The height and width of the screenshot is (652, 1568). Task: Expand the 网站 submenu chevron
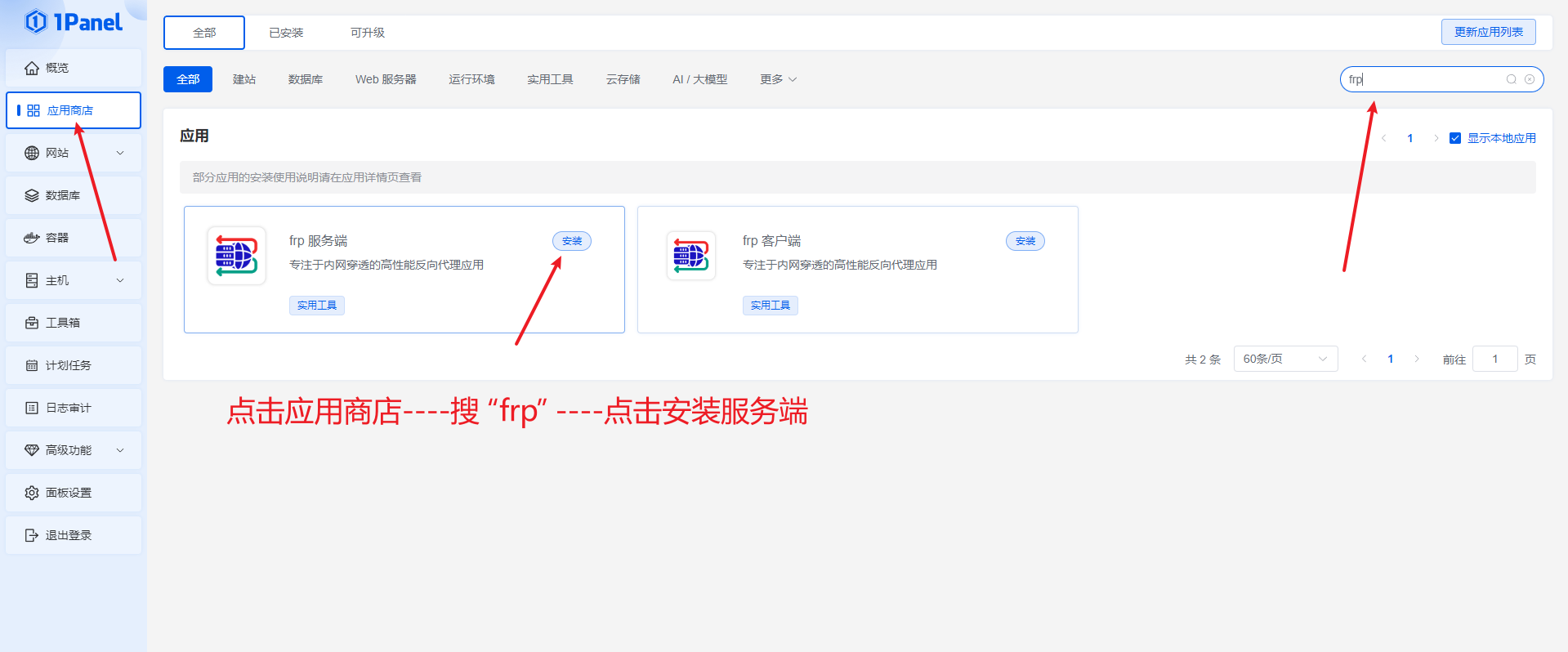click(120, 153)
